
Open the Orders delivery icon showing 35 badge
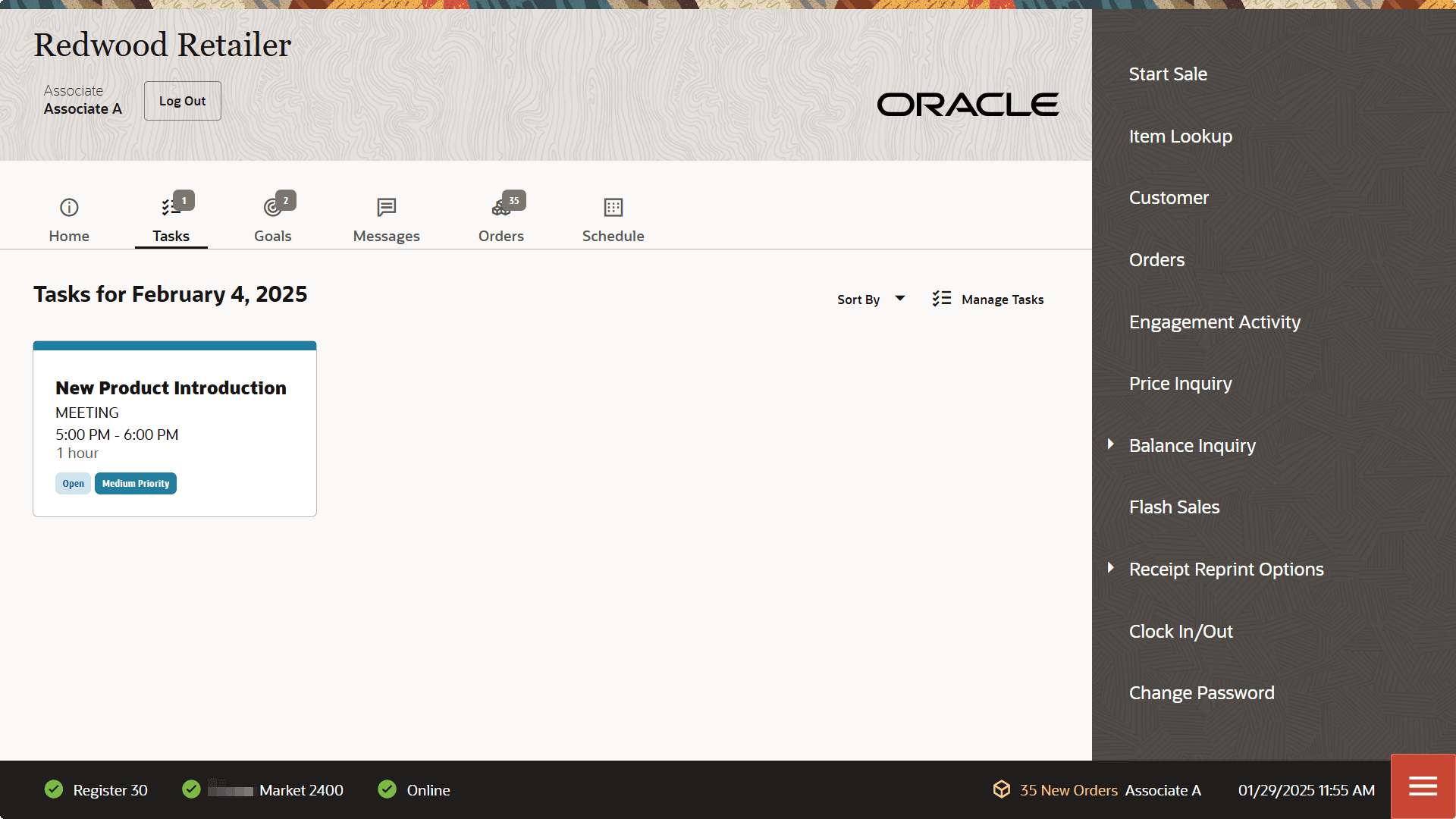(499, 209)
